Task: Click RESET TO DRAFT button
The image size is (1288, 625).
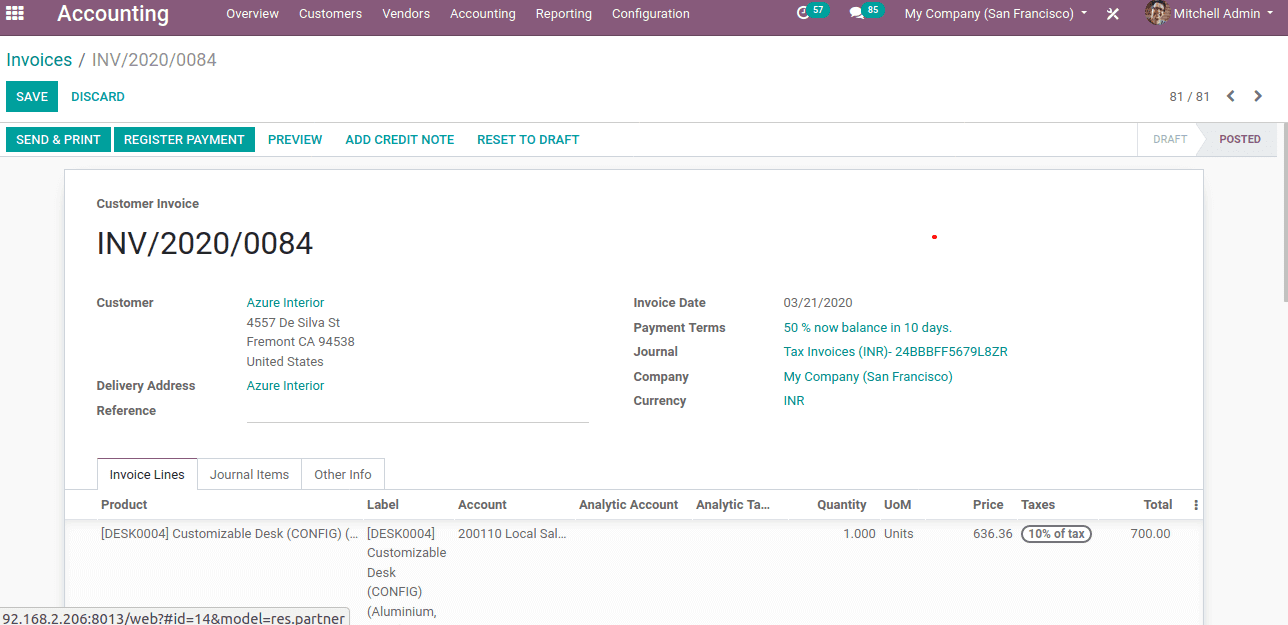Action: [x=528, y=139]
